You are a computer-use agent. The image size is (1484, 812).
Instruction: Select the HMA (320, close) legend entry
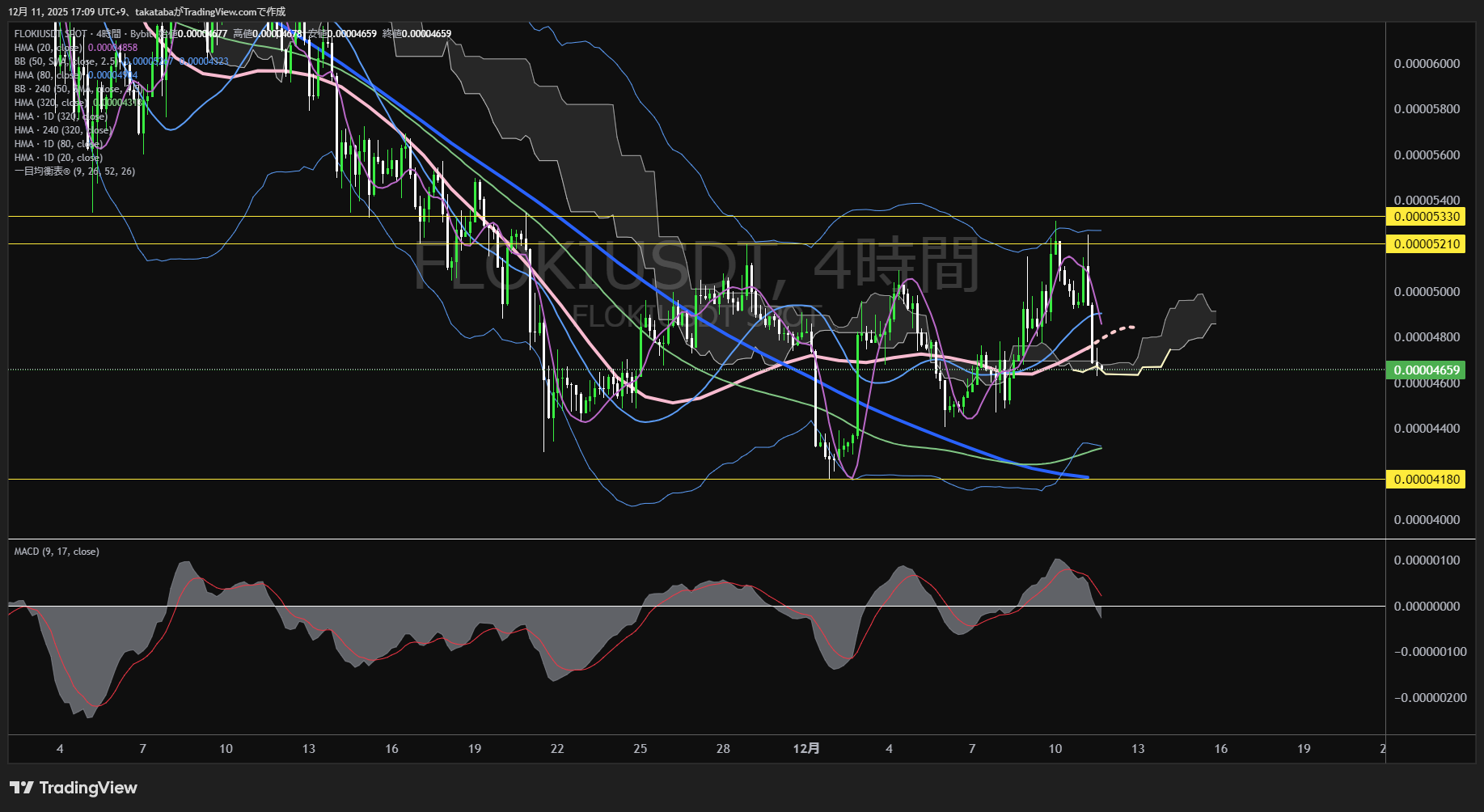(50, 103)
